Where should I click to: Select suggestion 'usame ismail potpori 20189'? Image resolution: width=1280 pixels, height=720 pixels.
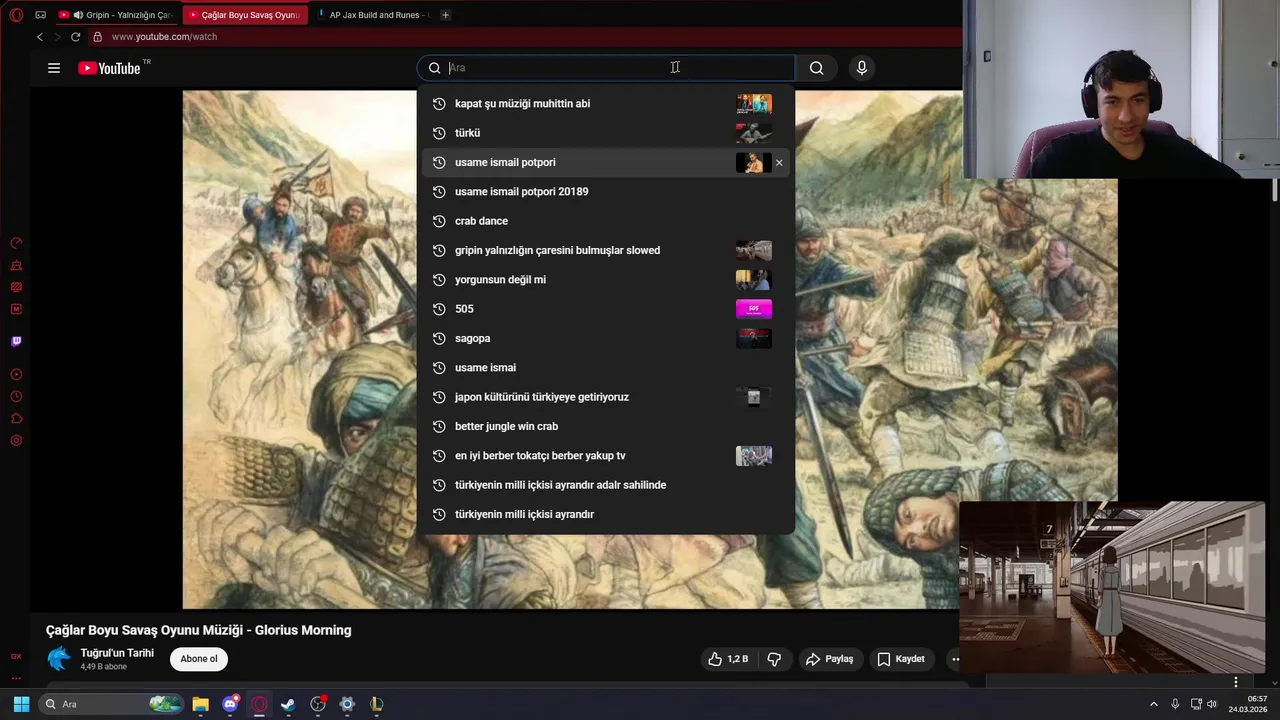pyautogui.click(x=606, y=192)
